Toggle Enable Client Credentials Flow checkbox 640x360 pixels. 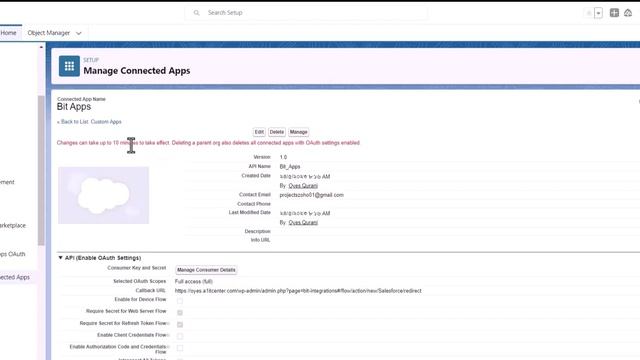tap(180, 336)
